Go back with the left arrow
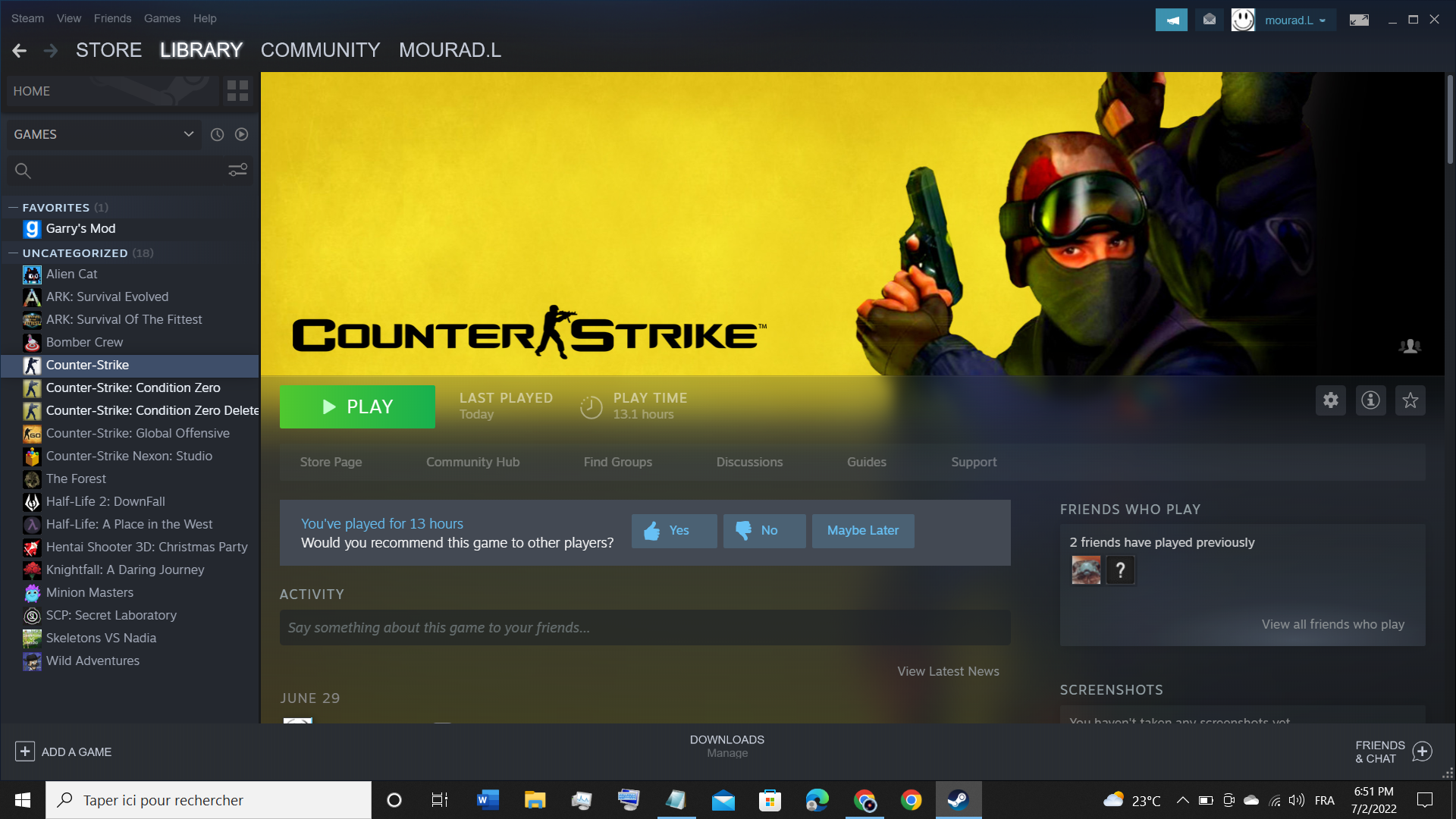This screenshot has width=1456, height=819. 20,51
